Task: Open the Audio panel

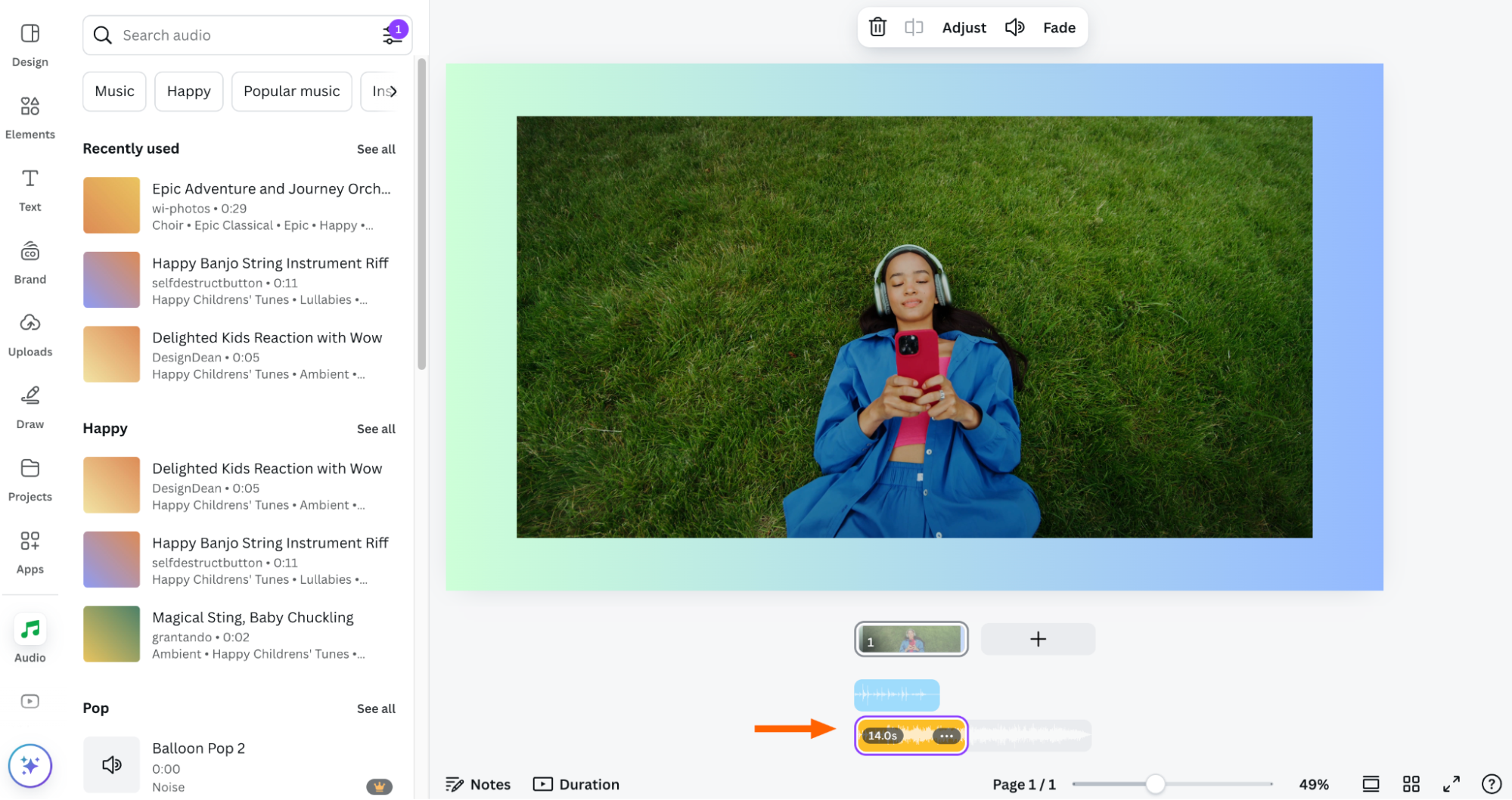Action: pyautogui.click(x=29, y=639)
